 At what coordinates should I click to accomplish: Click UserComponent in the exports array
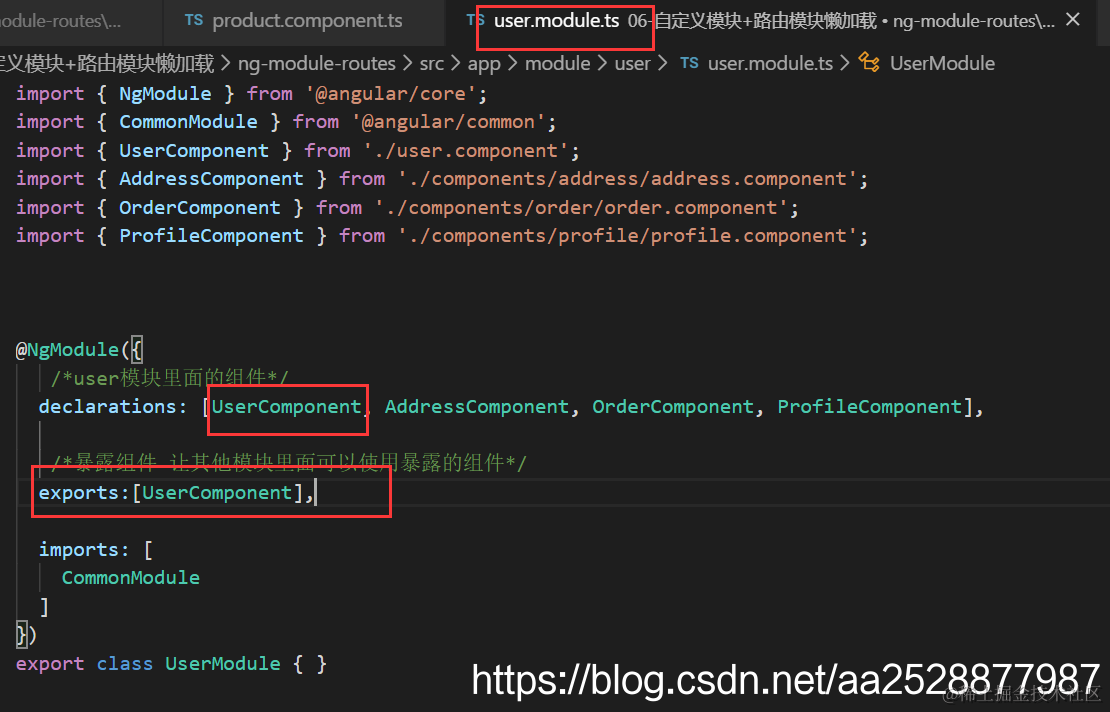pyautogui.click(x=217, y=493)
